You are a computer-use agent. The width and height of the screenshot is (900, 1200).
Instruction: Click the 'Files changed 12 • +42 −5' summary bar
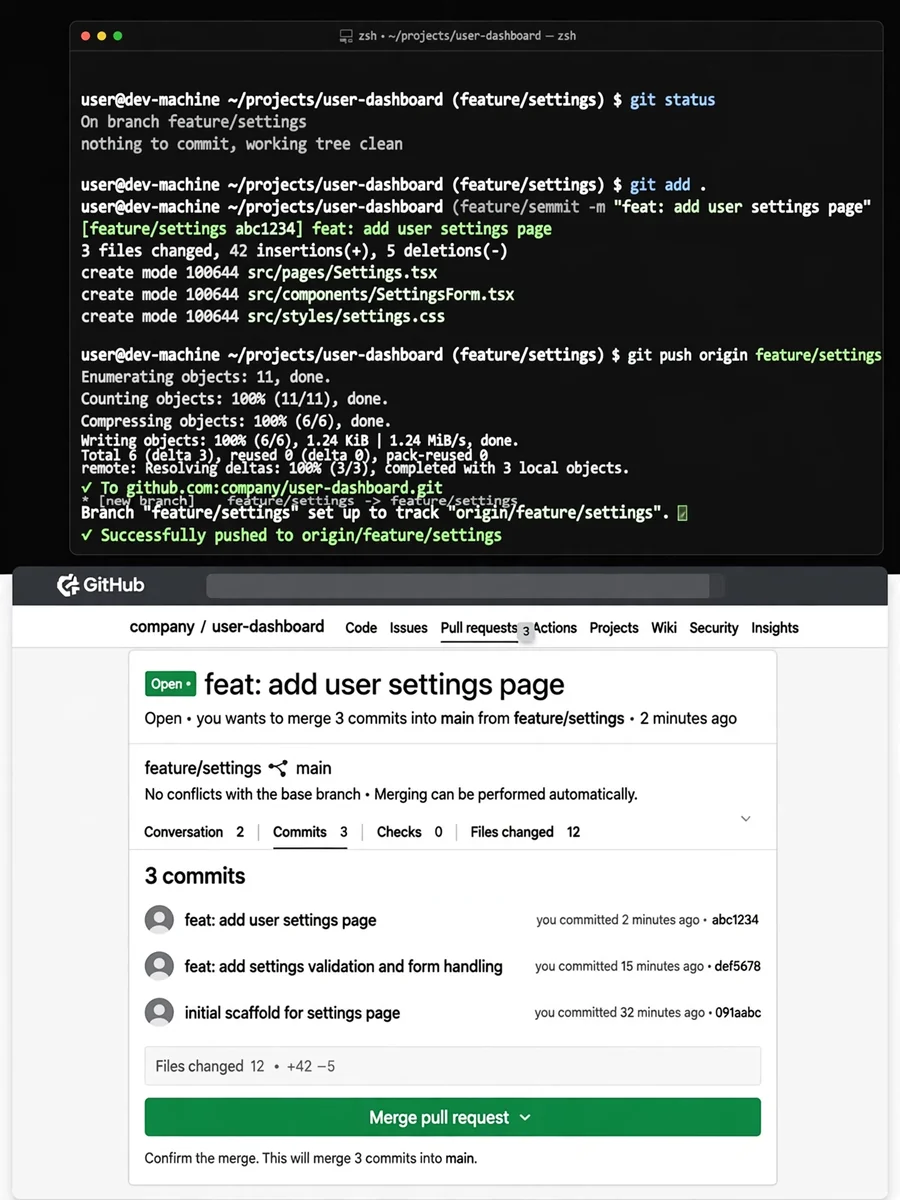[x=452, y=1066]
